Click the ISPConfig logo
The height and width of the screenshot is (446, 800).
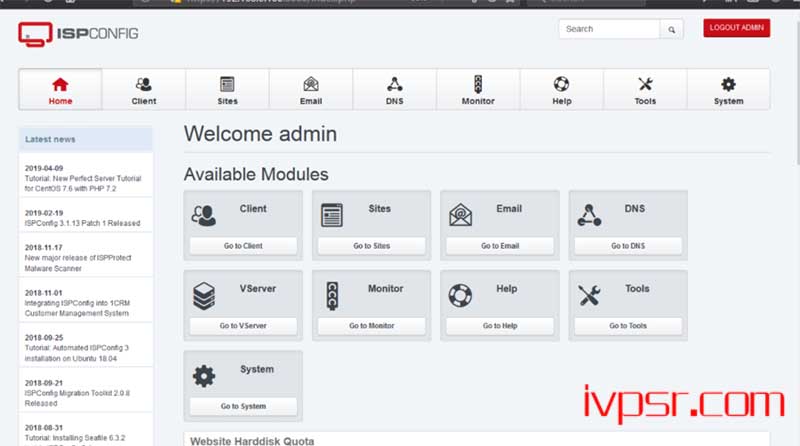(78, 34)
